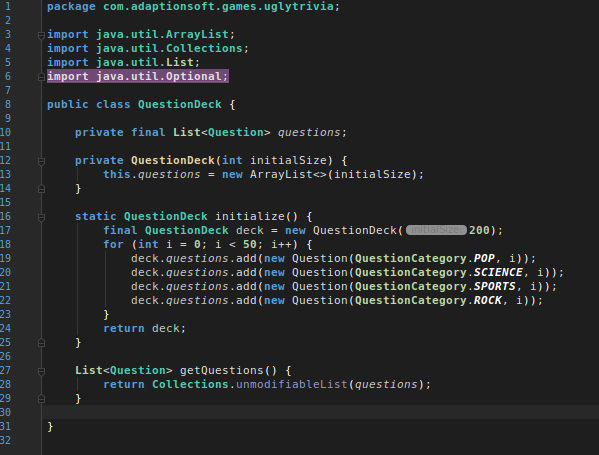Image resolution: width=599 pixels, height=455 pixels.
Task: Click the class closing brace on line 31
Action: pyautogui.click(x=50, y=426)
